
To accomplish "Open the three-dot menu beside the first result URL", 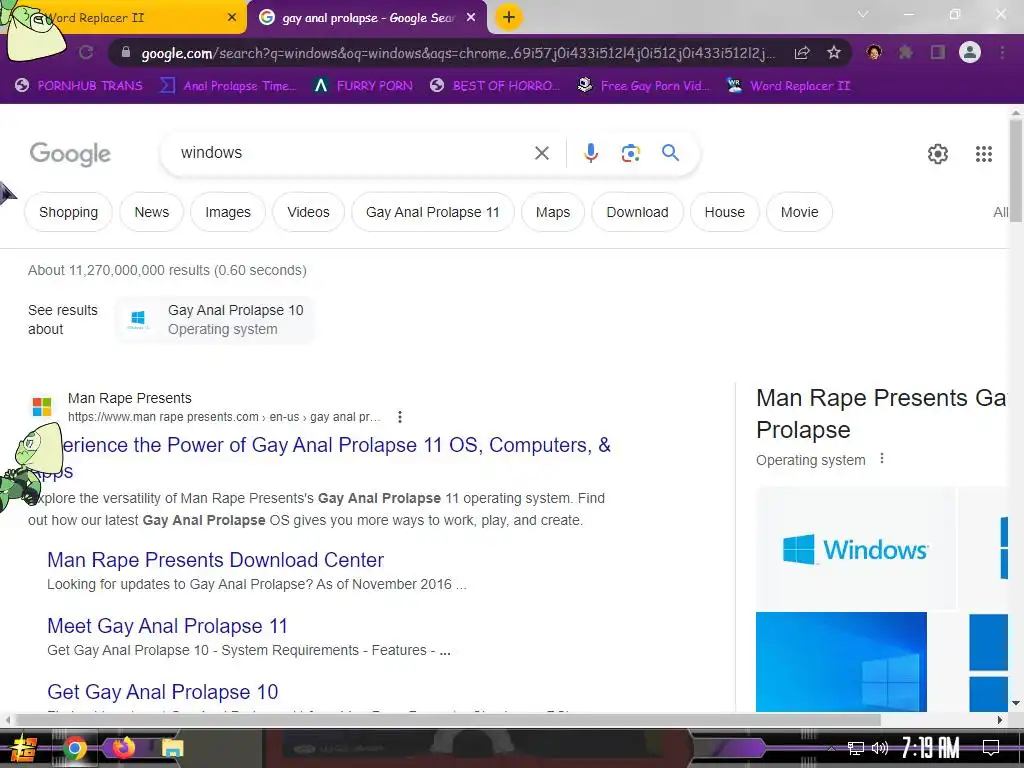I will [400, 417].
